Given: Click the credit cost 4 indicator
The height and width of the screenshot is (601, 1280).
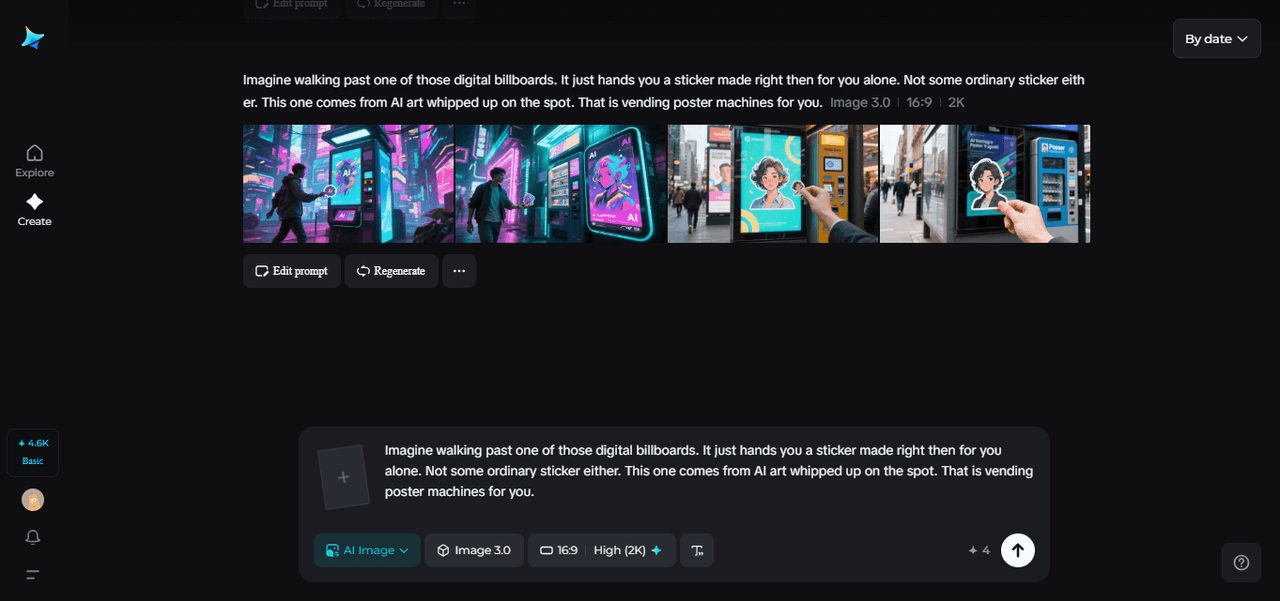Looking at the screenshot, I should (x=979, y=550).
